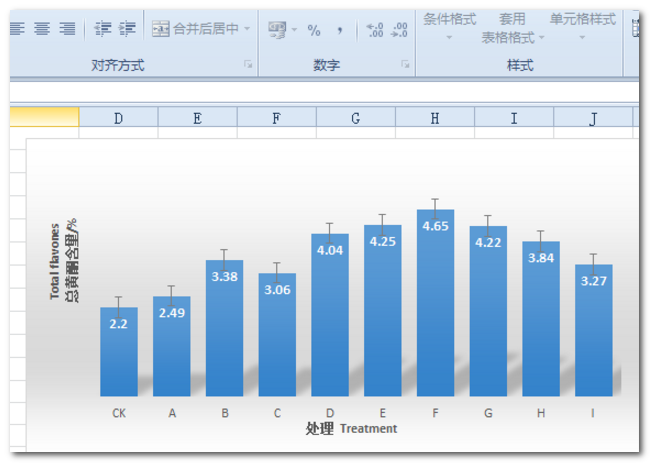This screenshot has width=650, height=463.
Task: Open the 合并后居中 dropdown arrow
Action: click(247, 29)
